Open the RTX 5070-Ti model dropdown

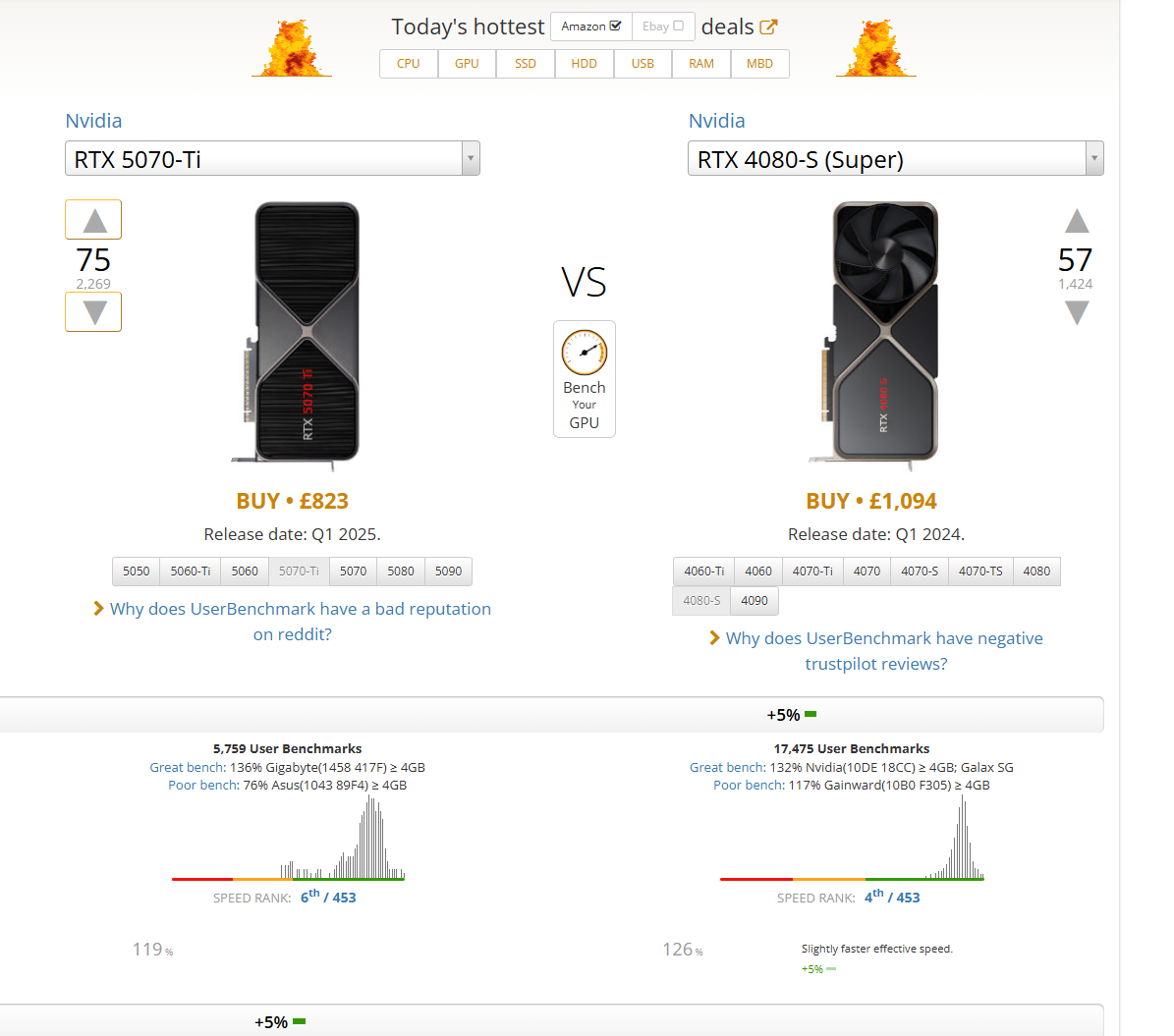[x=272, y=159]
